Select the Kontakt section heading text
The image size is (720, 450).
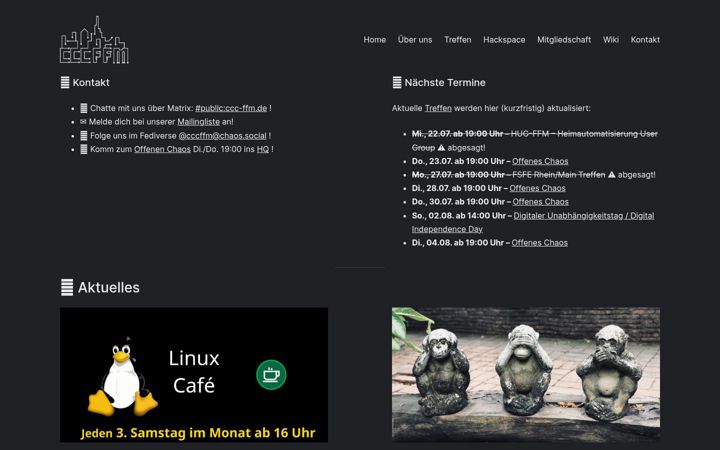click(91, 83)
